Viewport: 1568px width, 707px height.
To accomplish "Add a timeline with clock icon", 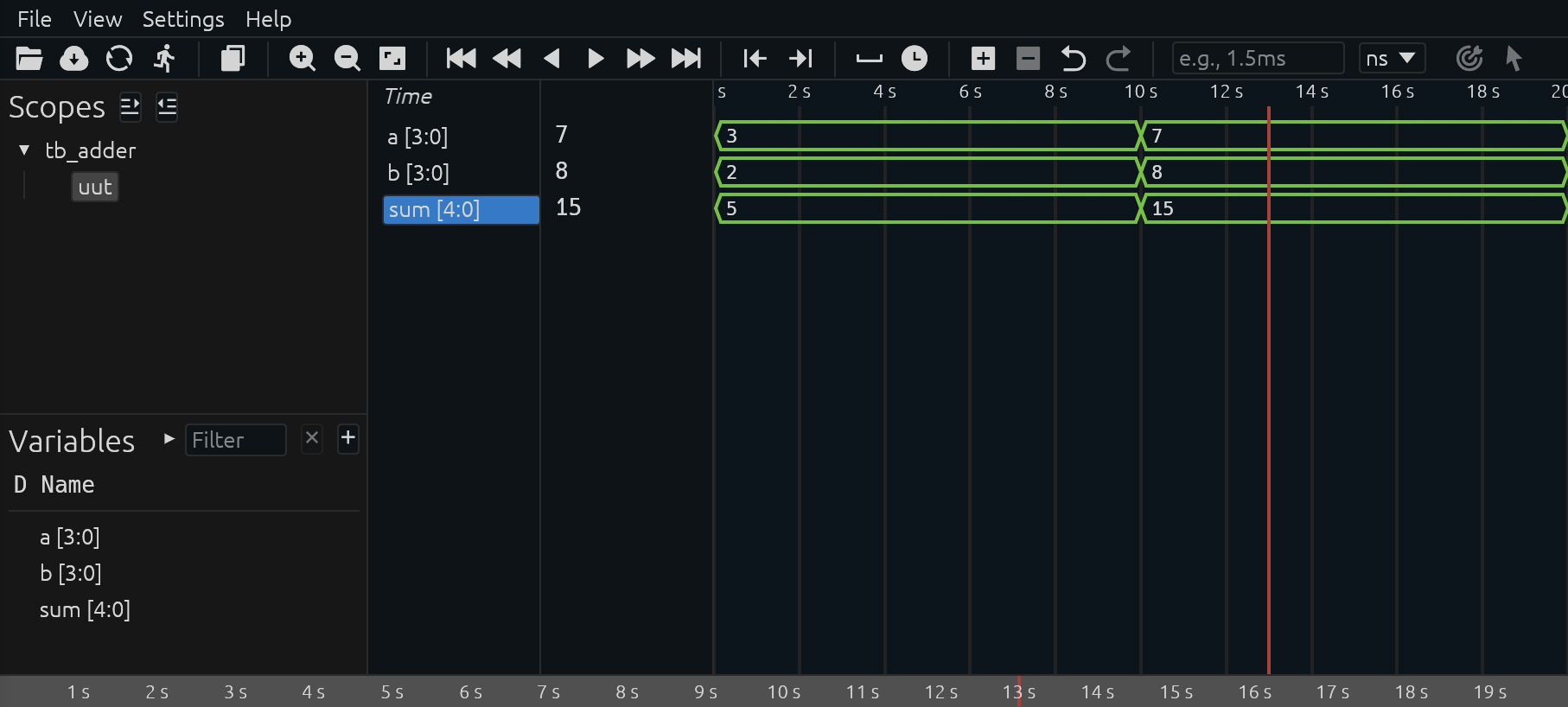I will 915,59.
